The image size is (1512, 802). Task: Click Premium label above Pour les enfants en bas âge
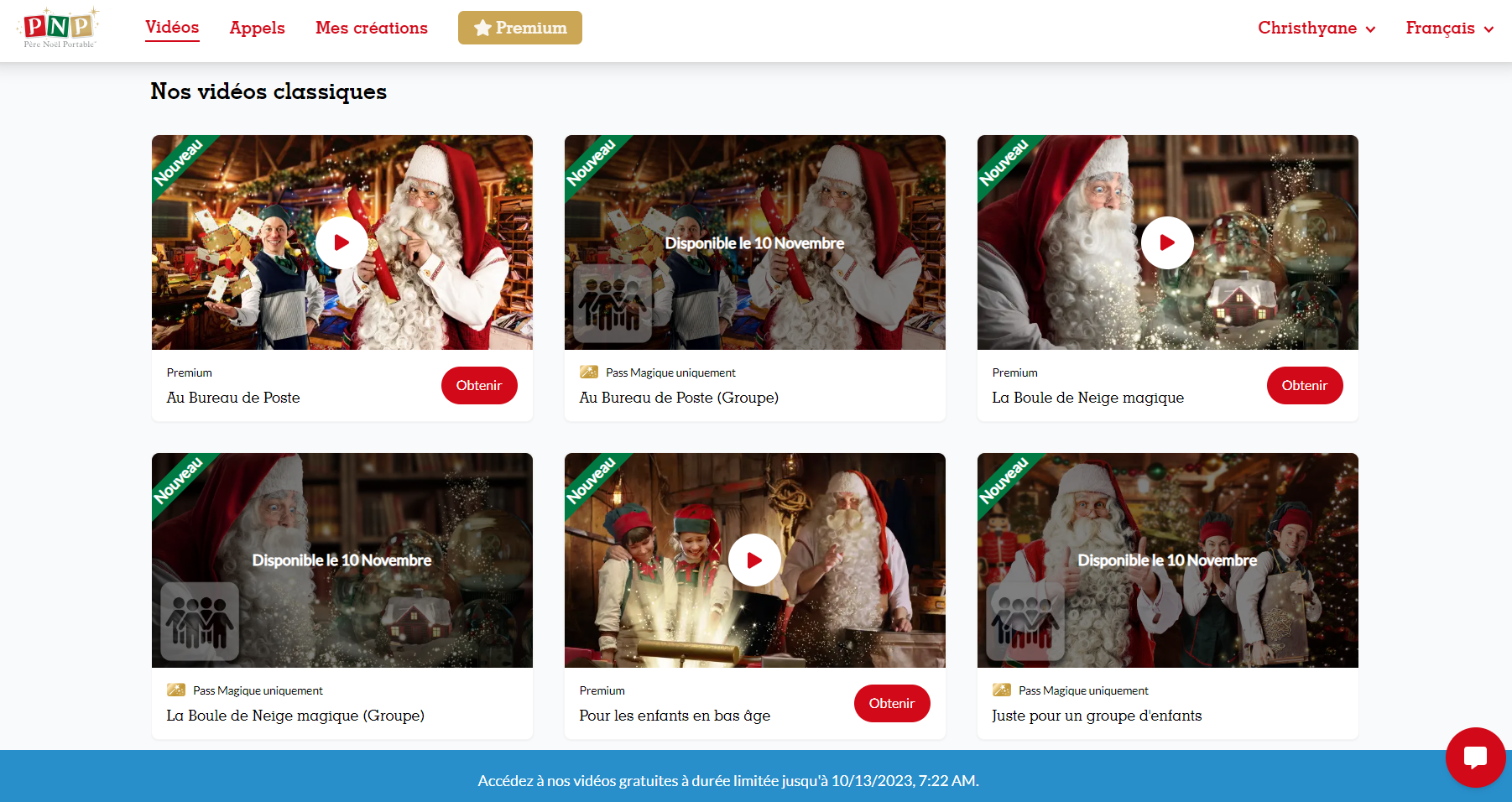602,690
